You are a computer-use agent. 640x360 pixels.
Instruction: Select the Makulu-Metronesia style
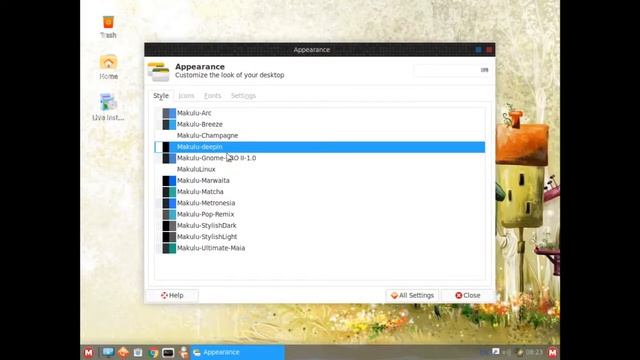pyautogui.click(x=320, y=203)
